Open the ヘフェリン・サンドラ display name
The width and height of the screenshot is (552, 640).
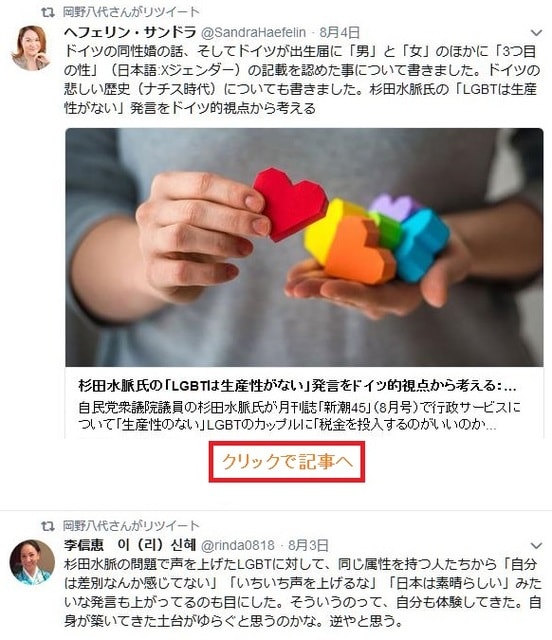click(130, 32)
